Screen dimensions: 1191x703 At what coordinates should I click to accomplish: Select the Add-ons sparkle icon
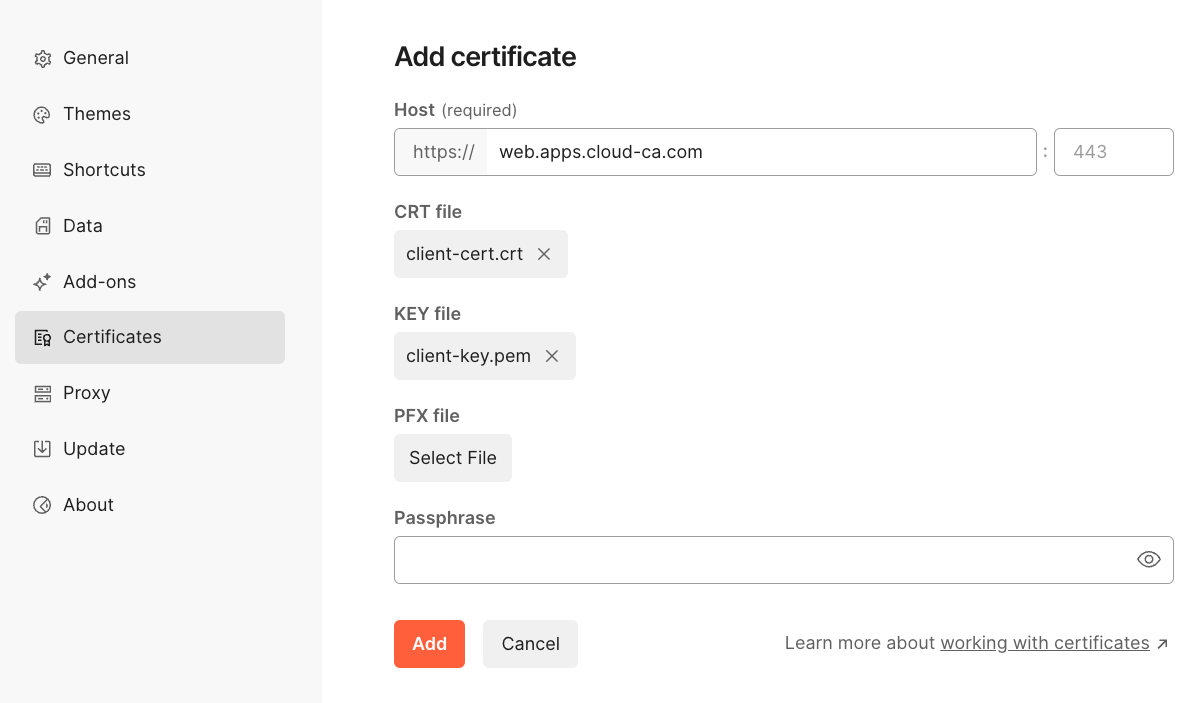[x=42, y=282]
